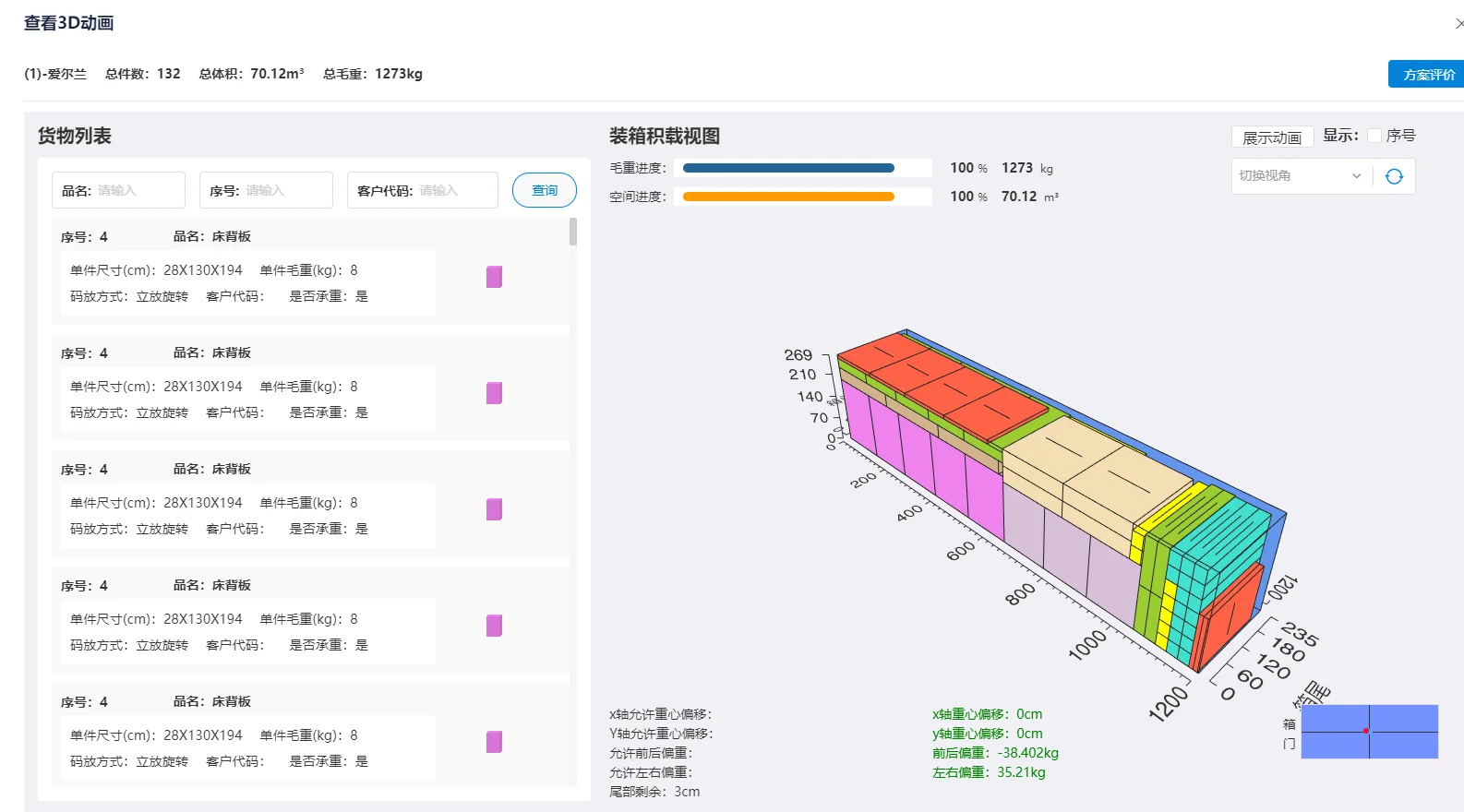Click the blue container top-view minimap
Viewport: 1464px width, 812px height.
[1370, 732]
